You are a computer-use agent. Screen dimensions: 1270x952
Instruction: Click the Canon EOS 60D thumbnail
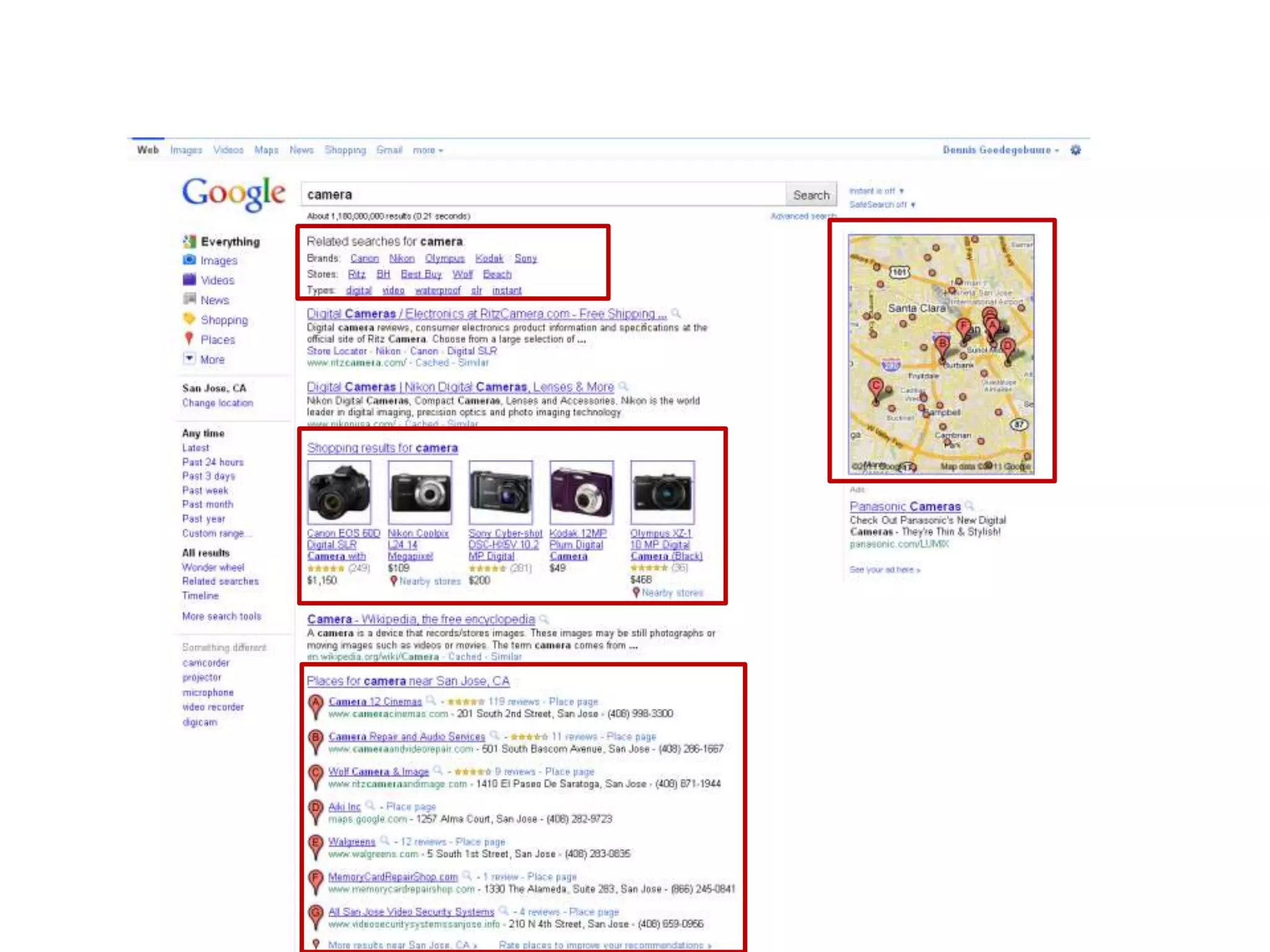[339, 492]
